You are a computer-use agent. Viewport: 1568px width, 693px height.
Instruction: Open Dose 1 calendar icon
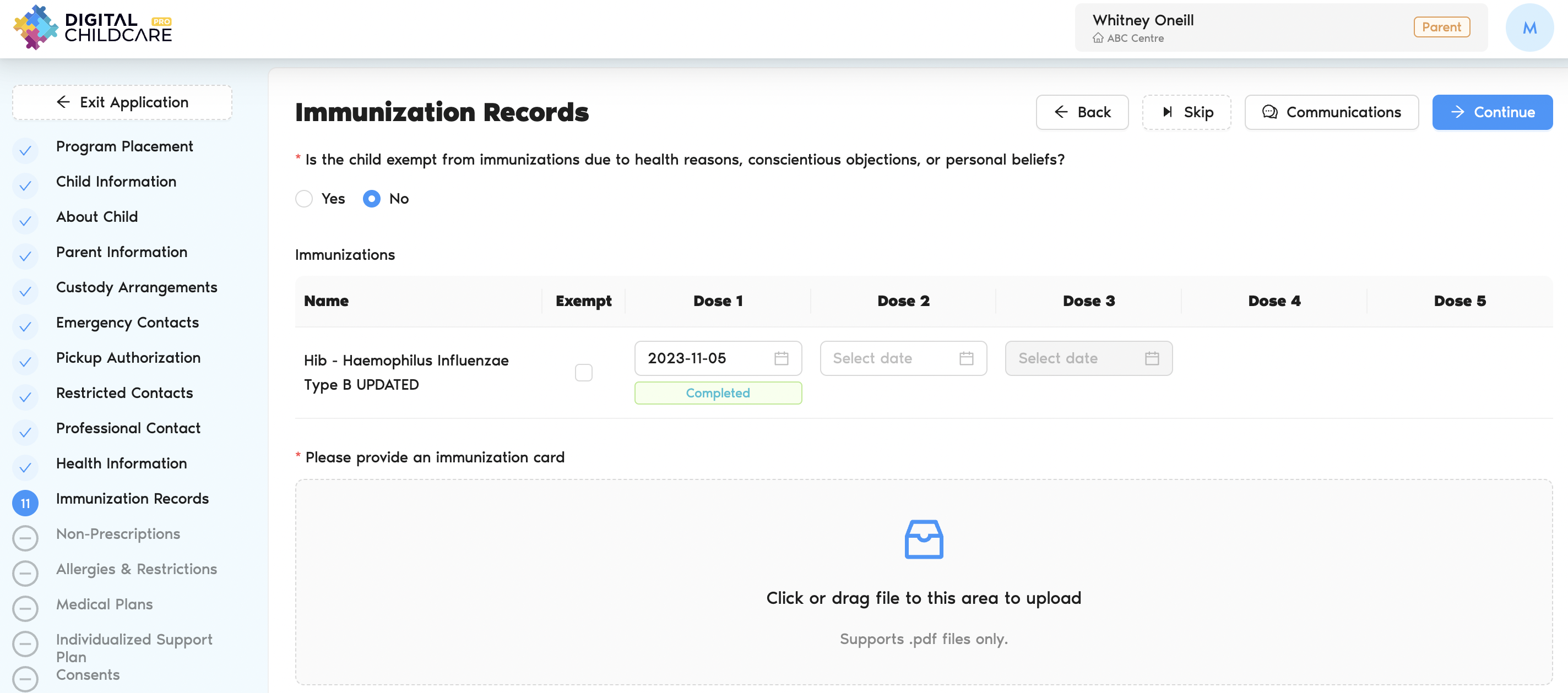(781, 358)
